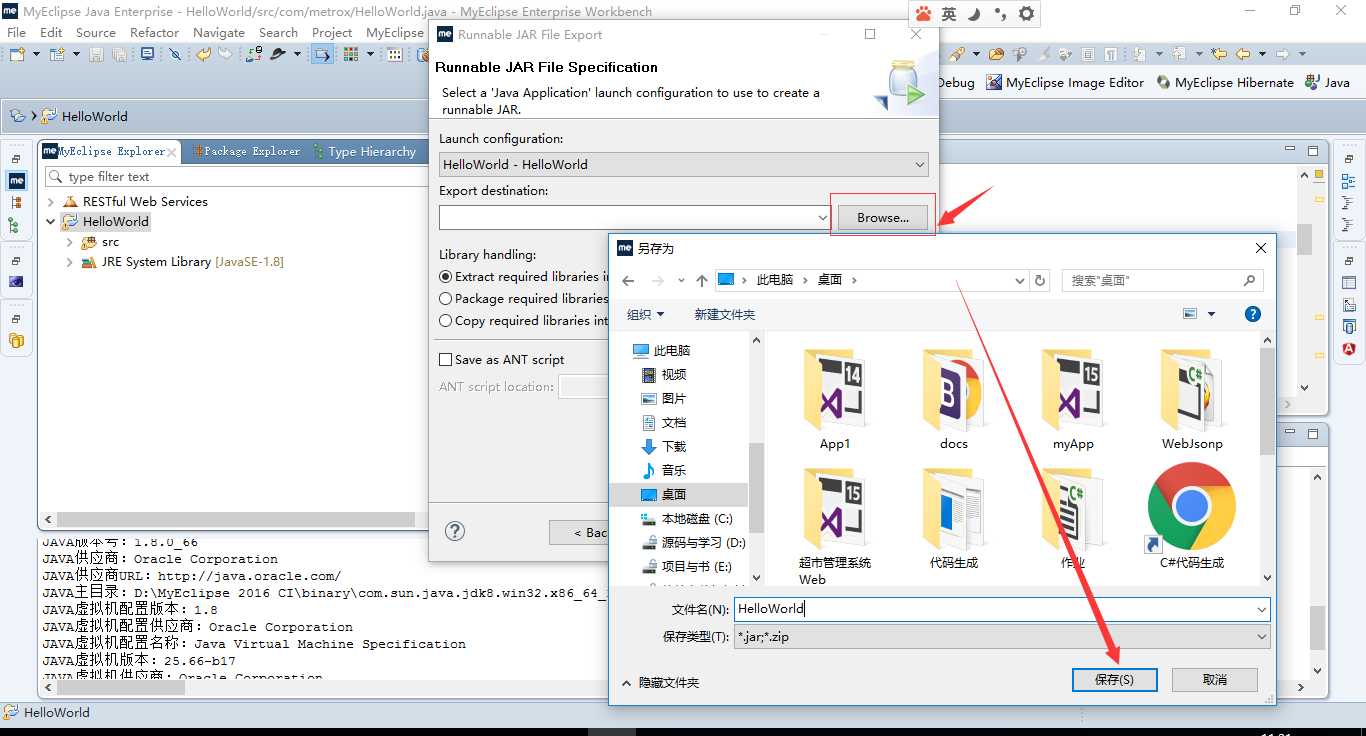This screenshot has height=736, width=1366.
Task: Click the red Angular icon in right sidebar
Action: click(1349, 348)
